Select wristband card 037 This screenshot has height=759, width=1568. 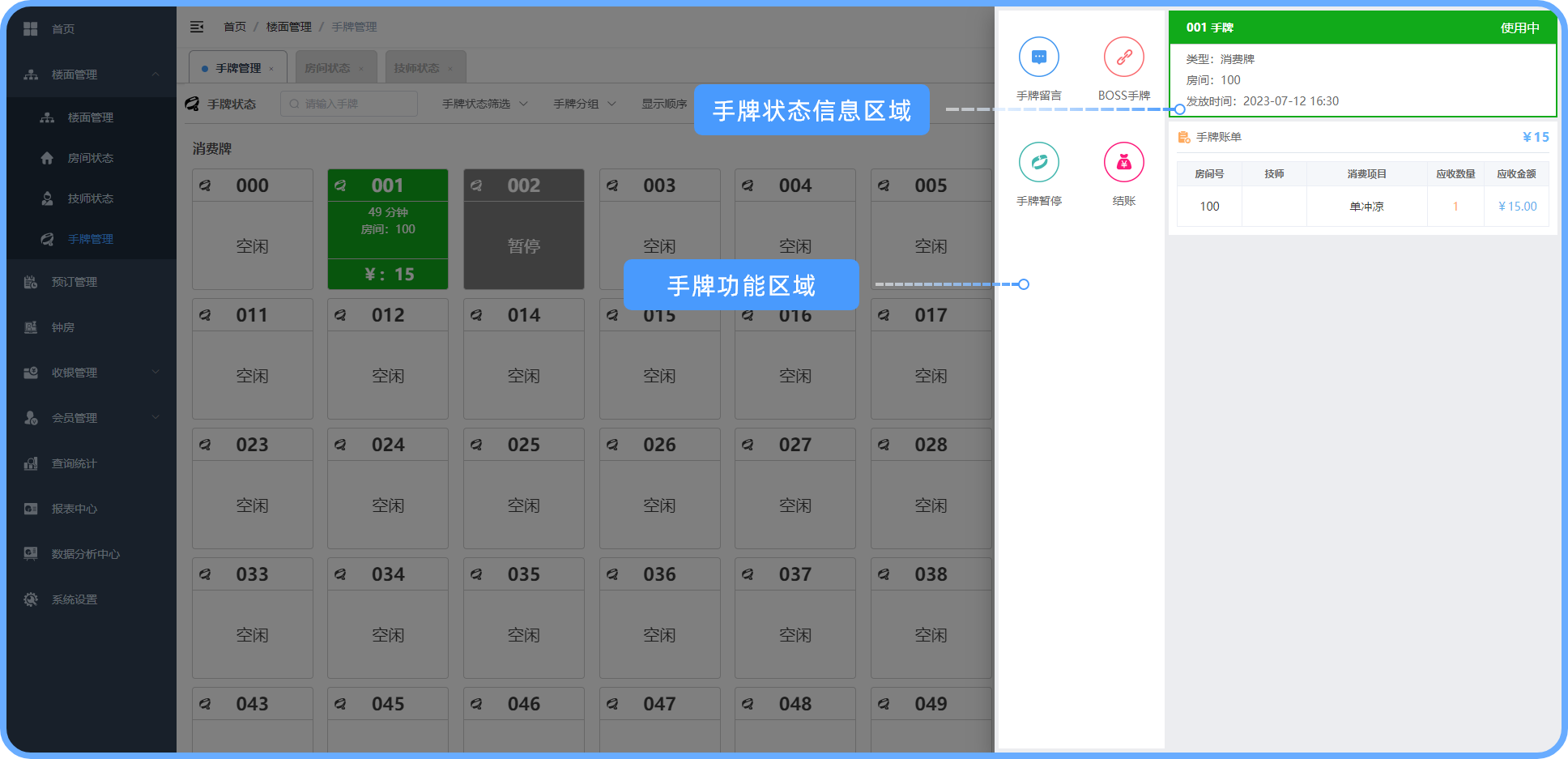[x=795, y=618]
